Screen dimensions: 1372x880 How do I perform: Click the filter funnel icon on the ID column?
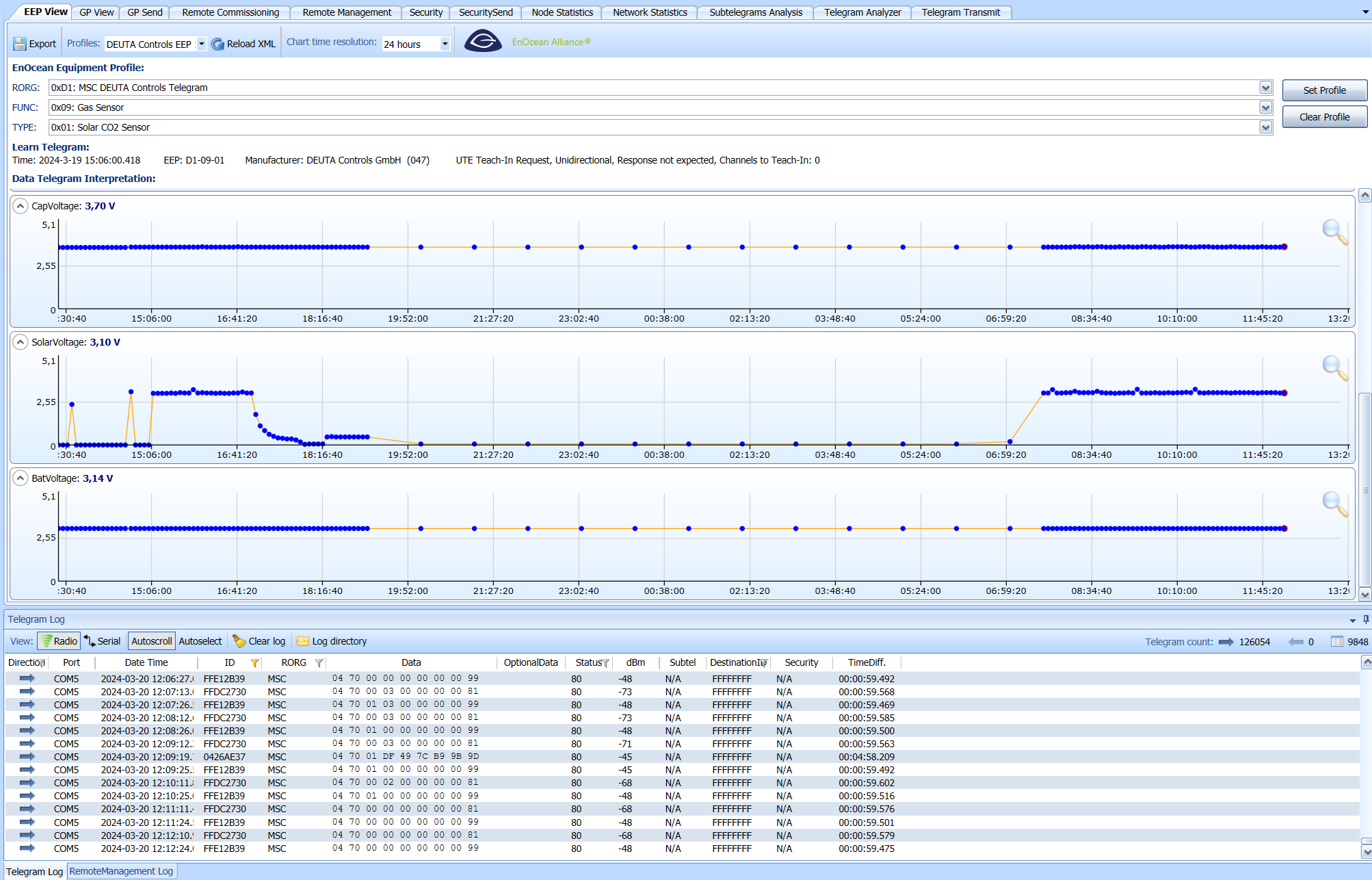[255, 662]
